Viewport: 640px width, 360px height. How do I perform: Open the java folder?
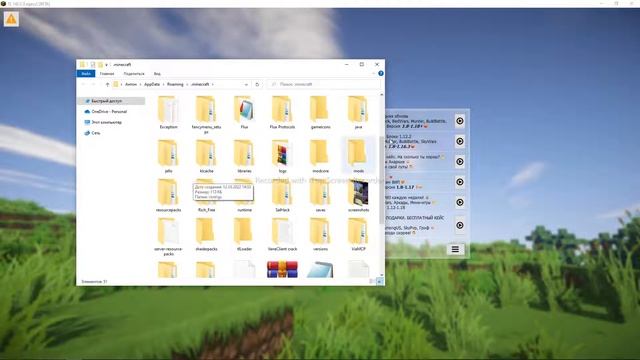coord(358,112)
